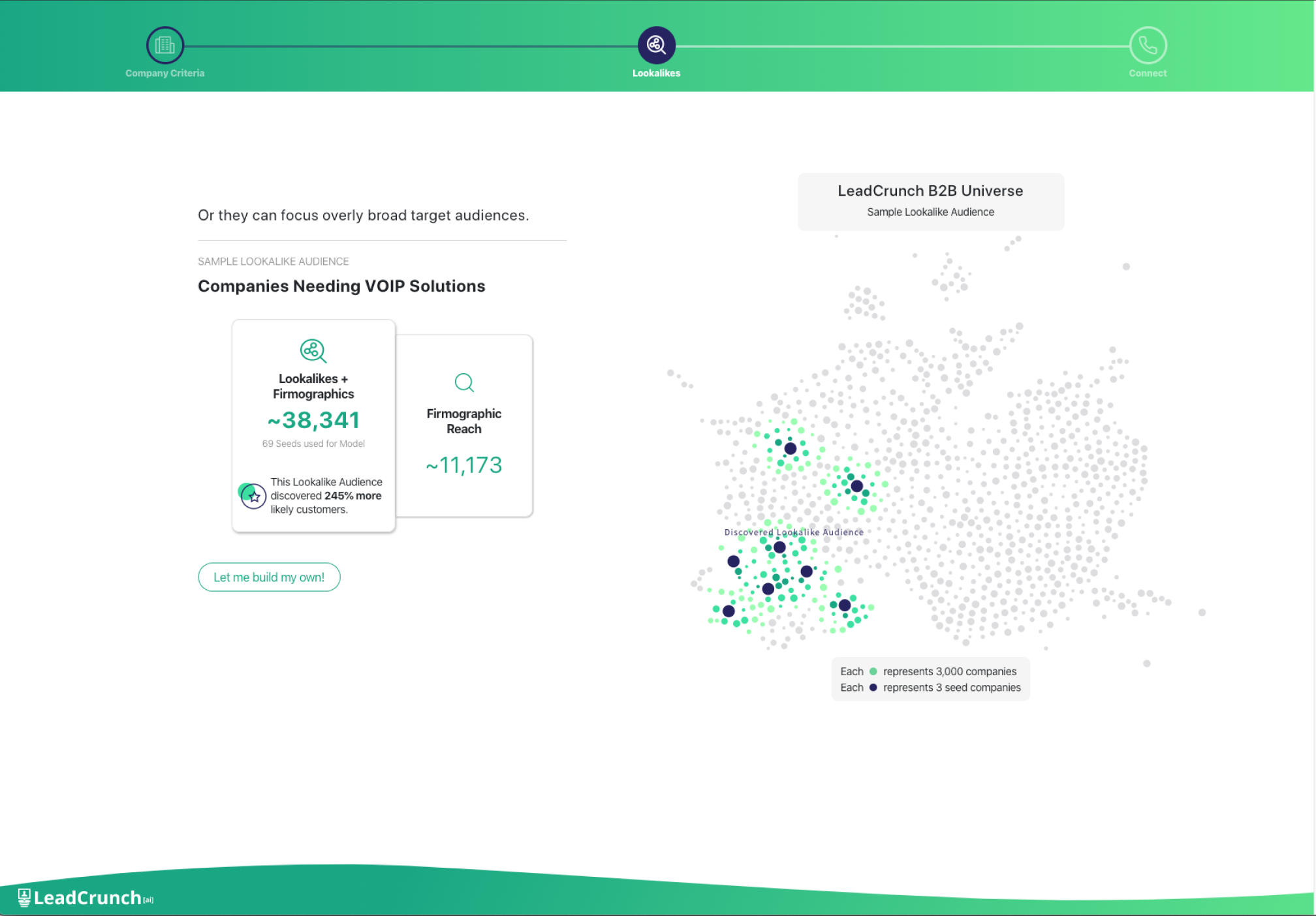Click the LeadCrunch logo in footer

tap(86, 898)
